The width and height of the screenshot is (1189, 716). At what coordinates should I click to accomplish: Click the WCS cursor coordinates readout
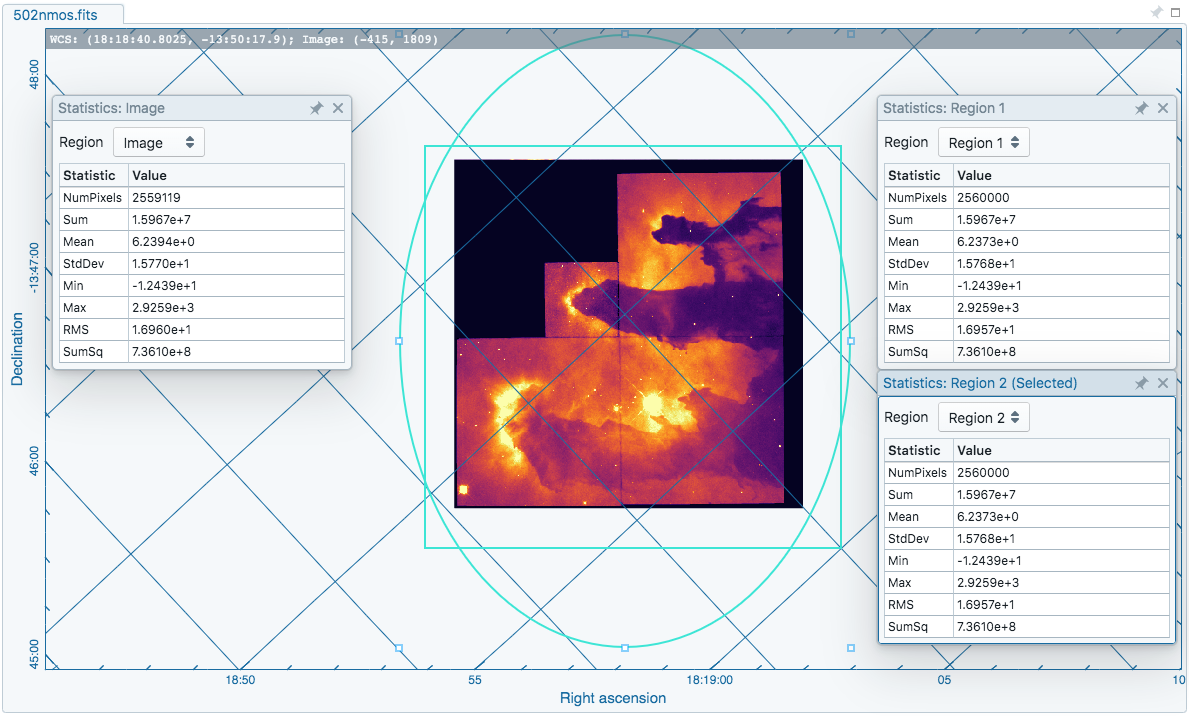coord(244,39)
